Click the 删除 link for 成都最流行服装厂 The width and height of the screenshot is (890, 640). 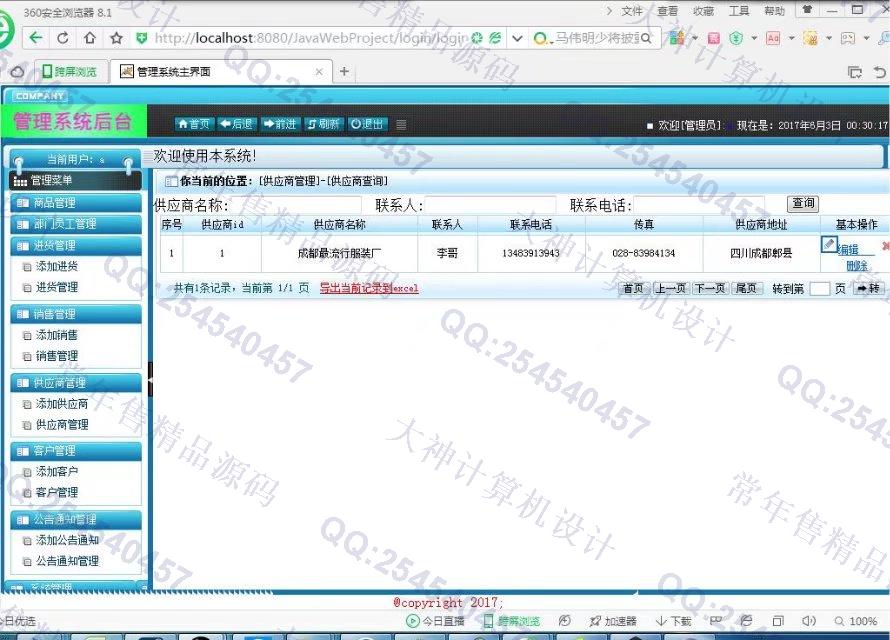tap(857, 265)
